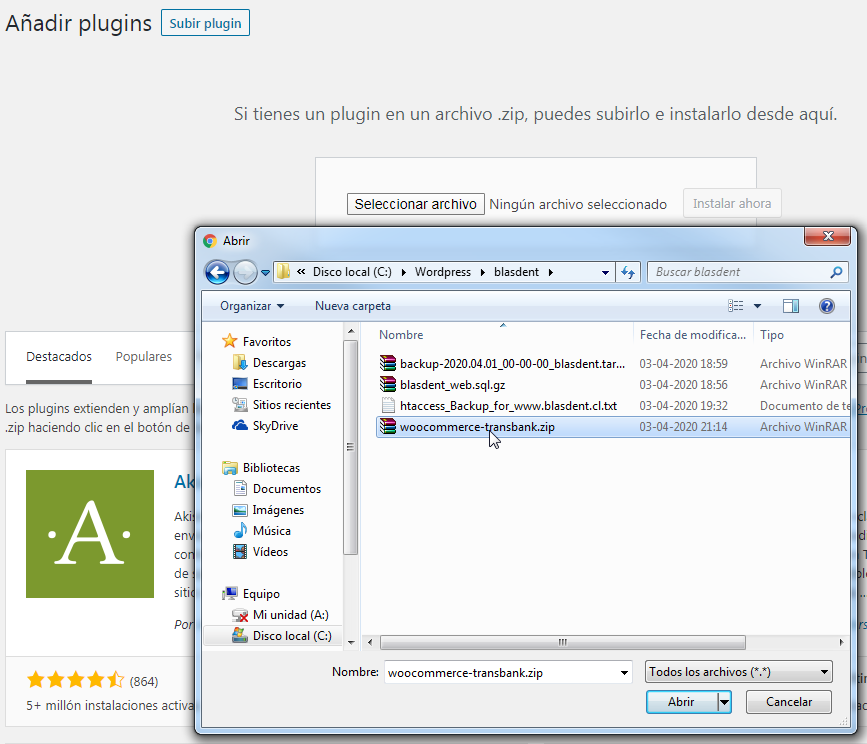Select the backup-2020.04.01 archive file icon
867x744 pixels.
tap(389, 364)
